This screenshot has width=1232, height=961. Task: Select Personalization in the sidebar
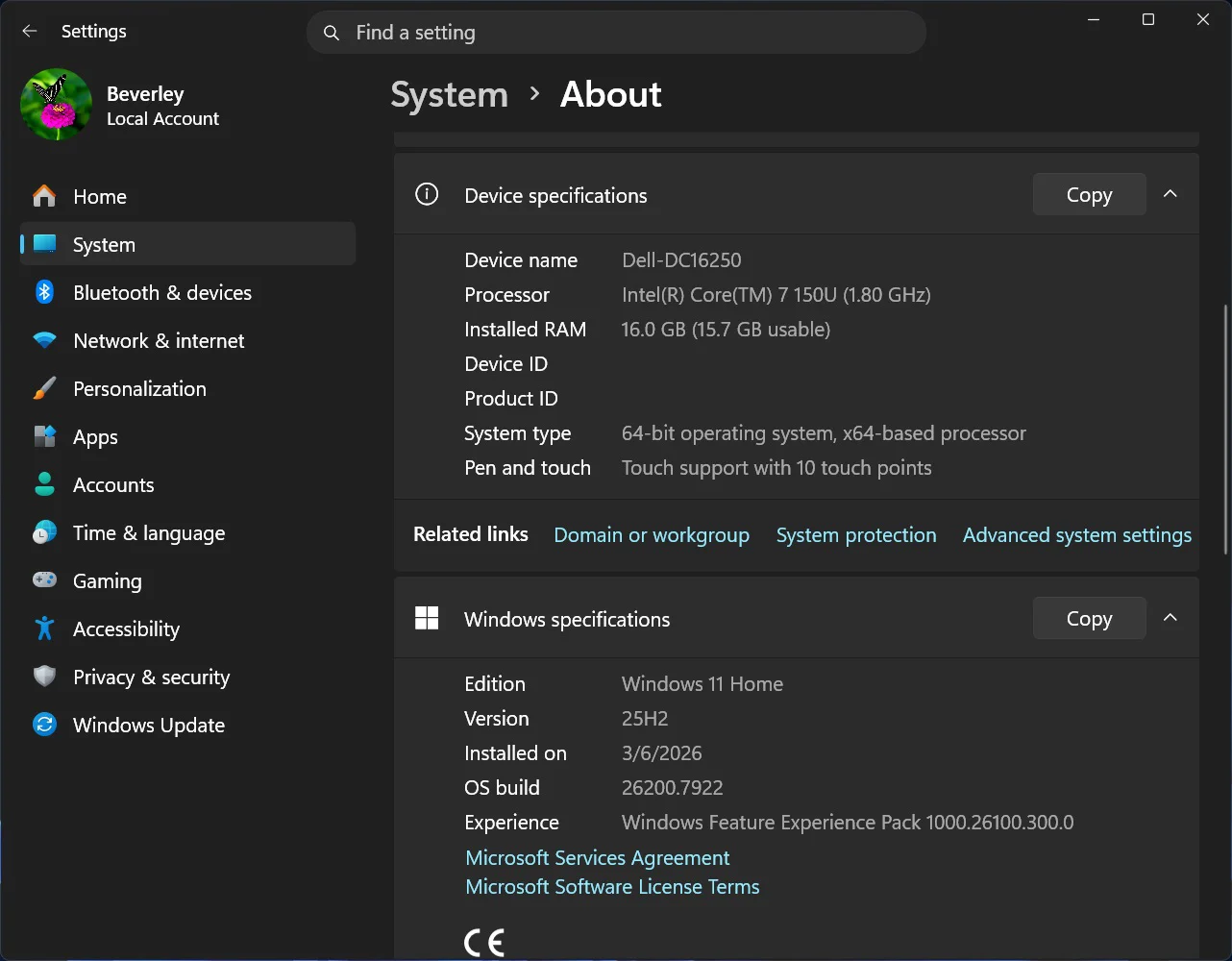(187, 388)
